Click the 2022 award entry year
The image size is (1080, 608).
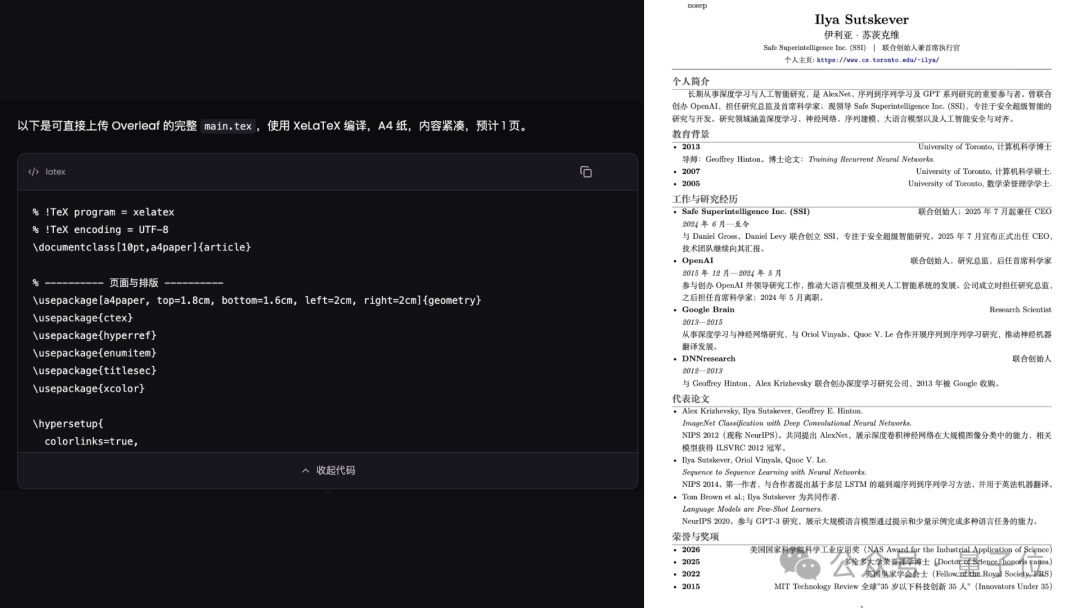(x=691, y=574)
